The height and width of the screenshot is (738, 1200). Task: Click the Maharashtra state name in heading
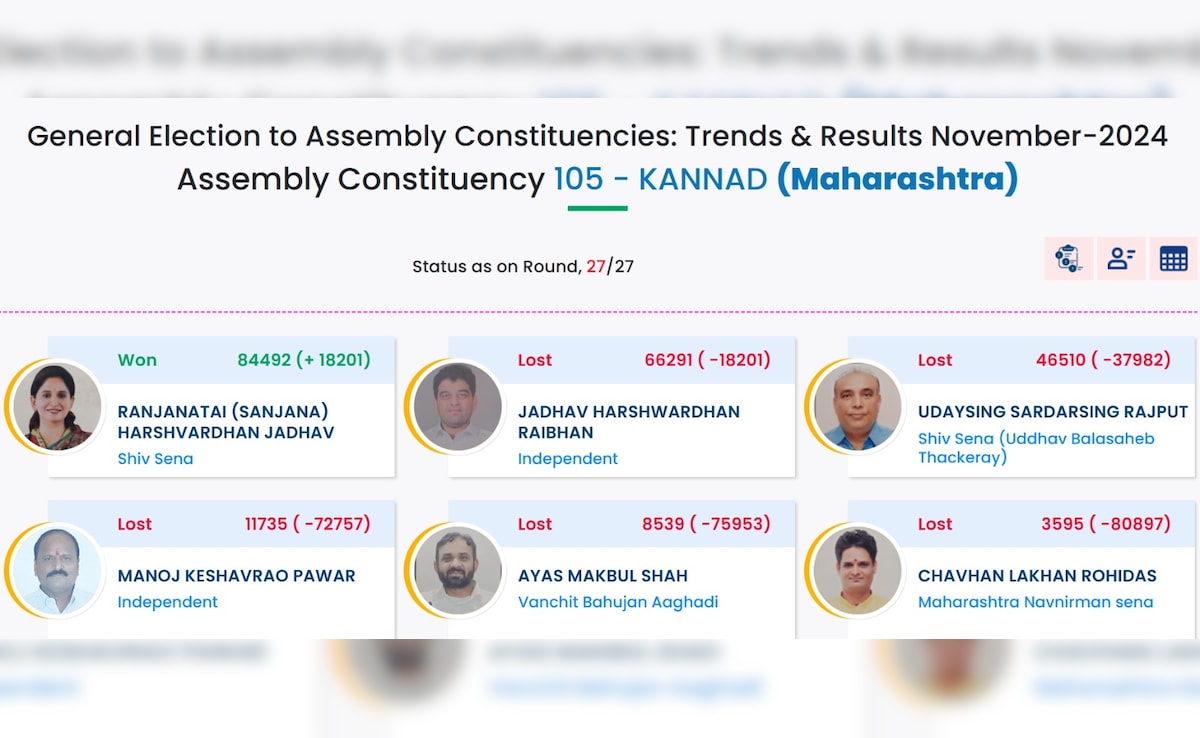897,179
